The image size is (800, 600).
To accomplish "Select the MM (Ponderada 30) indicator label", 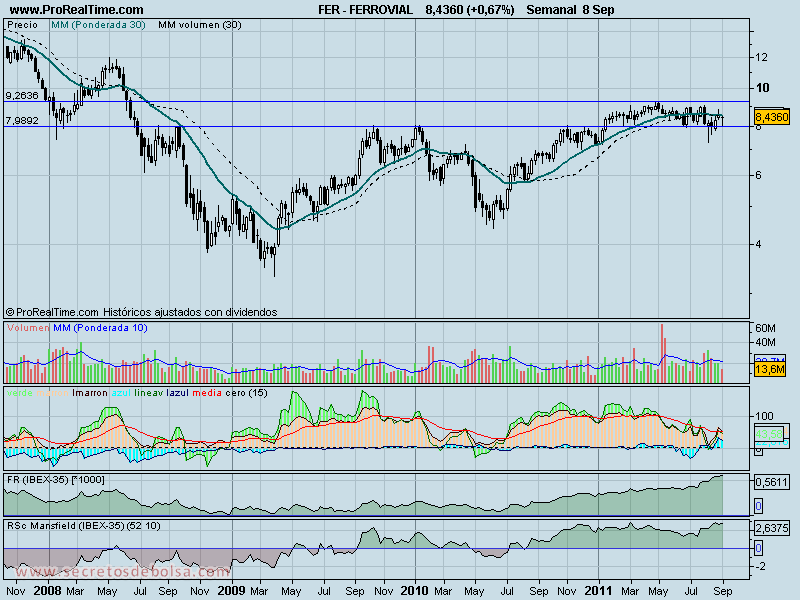I will tap(98, 25).
